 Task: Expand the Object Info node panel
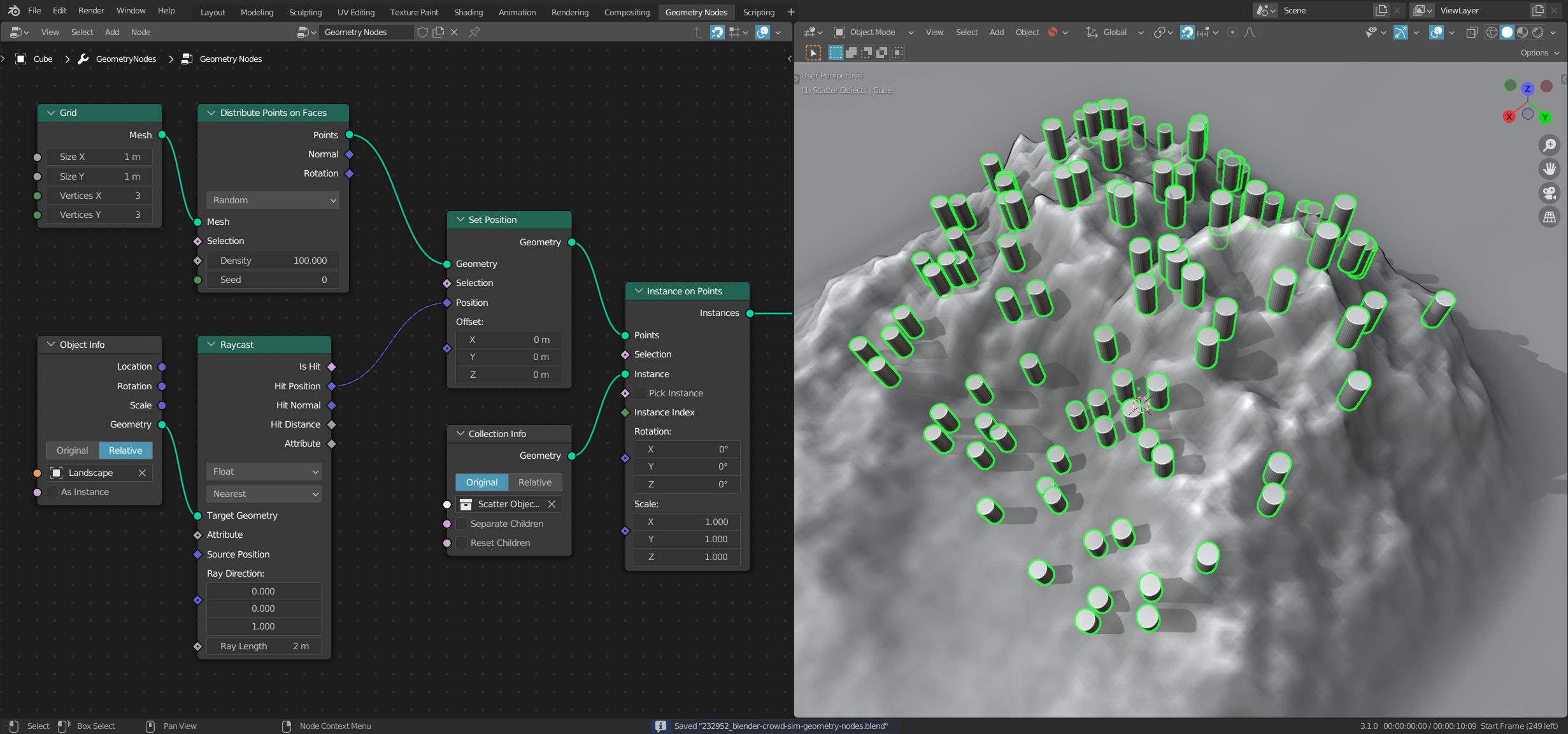[52, 344]
